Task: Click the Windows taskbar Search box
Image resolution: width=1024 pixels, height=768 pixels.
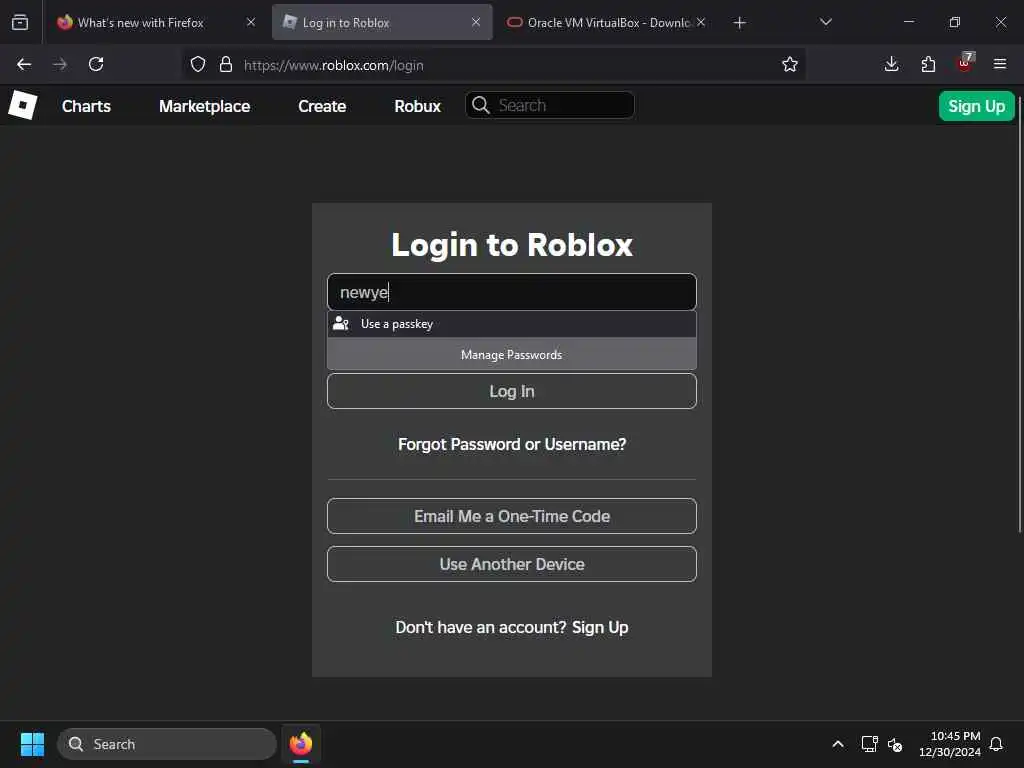Action: point(167,744)
